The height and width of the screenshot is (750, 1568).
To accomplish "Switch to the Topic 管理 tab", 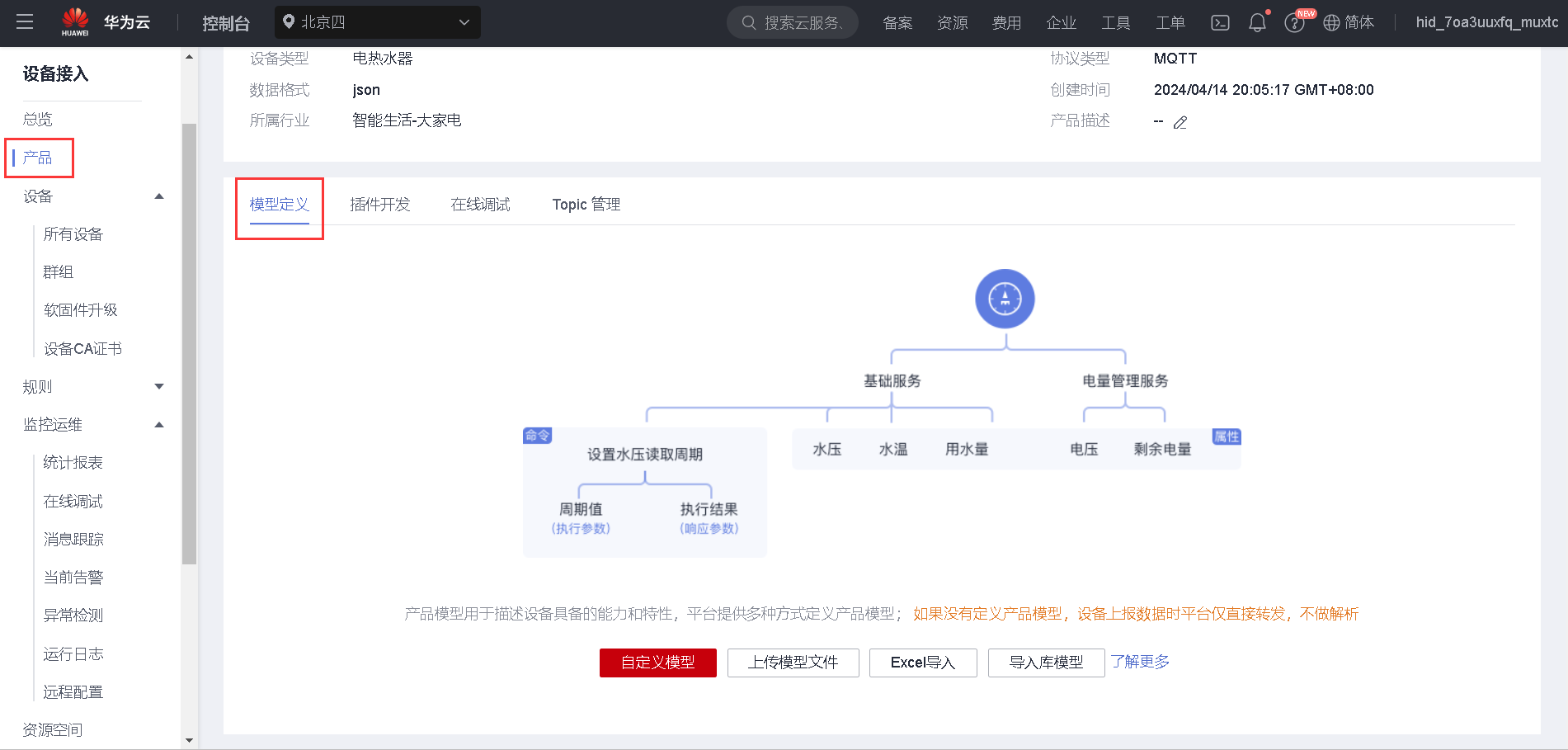I will (586, 205).
